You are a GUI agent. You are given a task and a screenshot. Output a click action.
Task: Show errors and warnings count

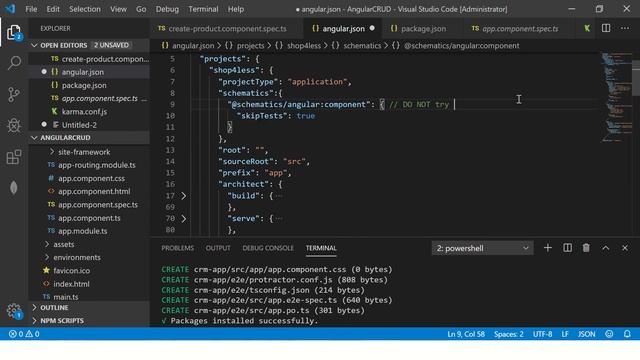coord(24,334)
